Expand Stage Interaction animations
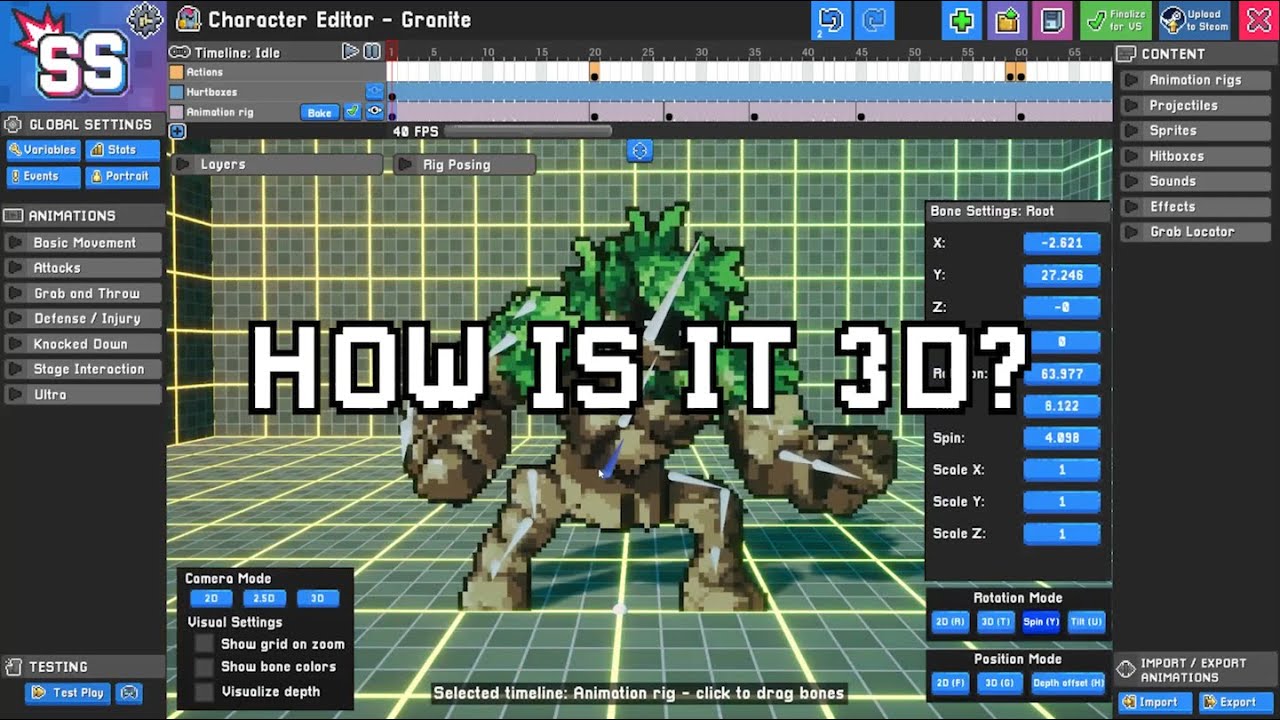 coord(84,369)
